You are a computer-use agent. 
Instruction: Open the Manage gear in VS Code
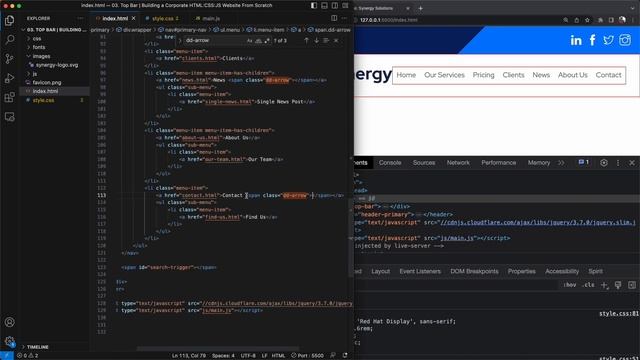pyautogui.click(x=9, y=341)
